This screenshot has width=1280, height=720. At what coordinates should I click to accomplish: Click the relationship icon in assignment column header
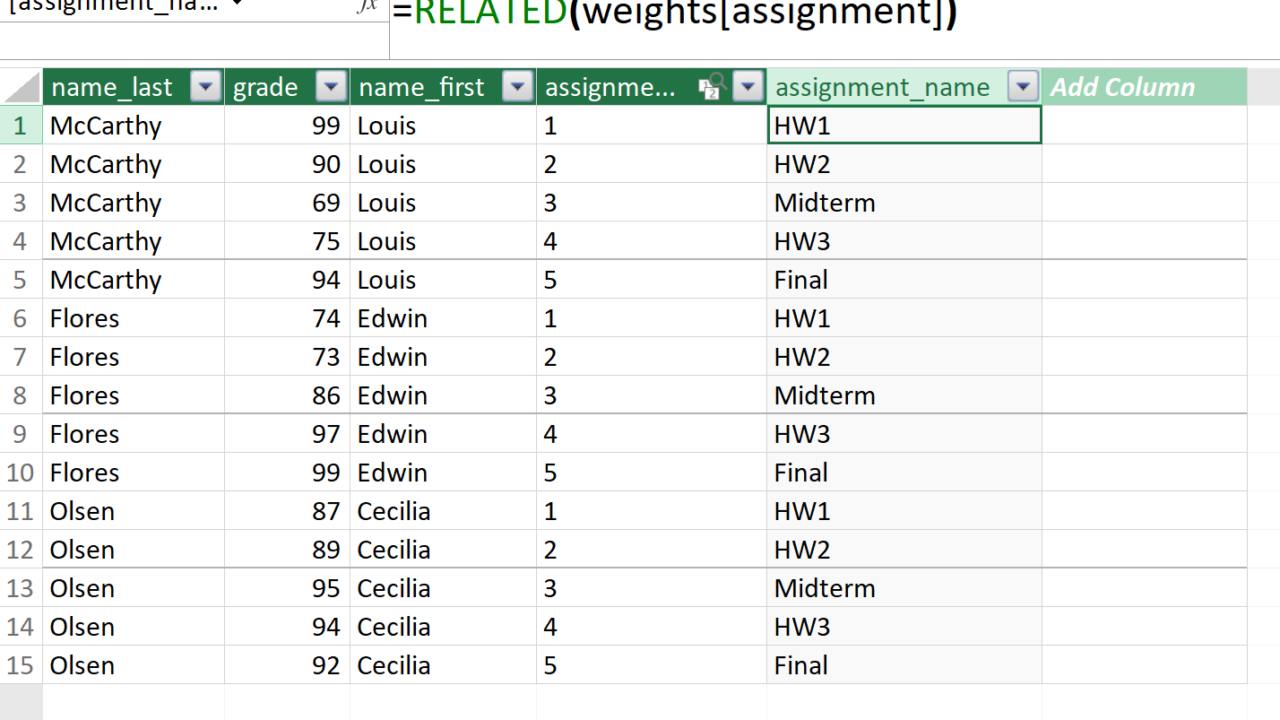pyautogui.click(x=710, y=88)
